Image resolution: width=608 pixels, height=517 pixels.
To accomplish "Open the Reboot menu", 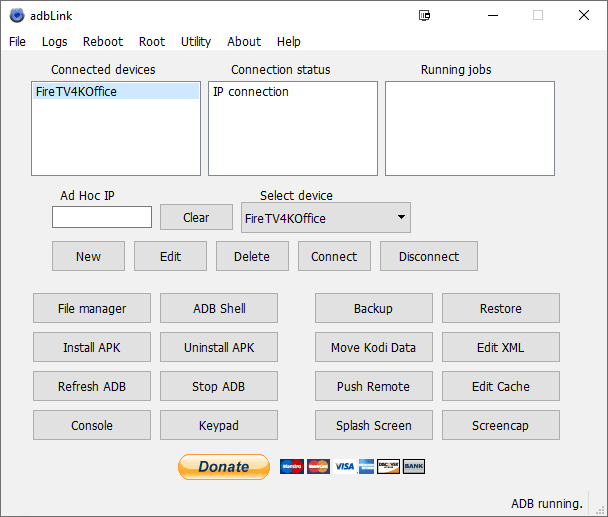I will 103,42.
